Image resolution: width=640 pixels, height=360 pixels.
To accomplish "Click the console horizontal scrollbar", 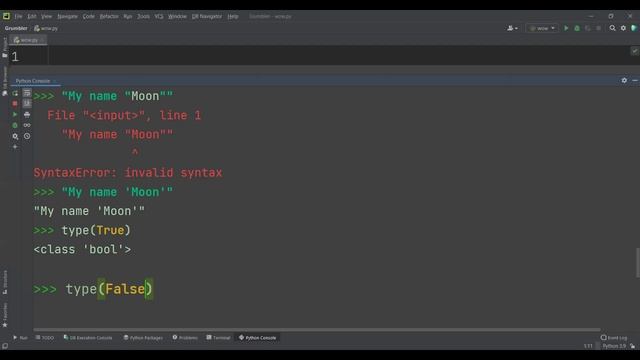I will (317, 329).
